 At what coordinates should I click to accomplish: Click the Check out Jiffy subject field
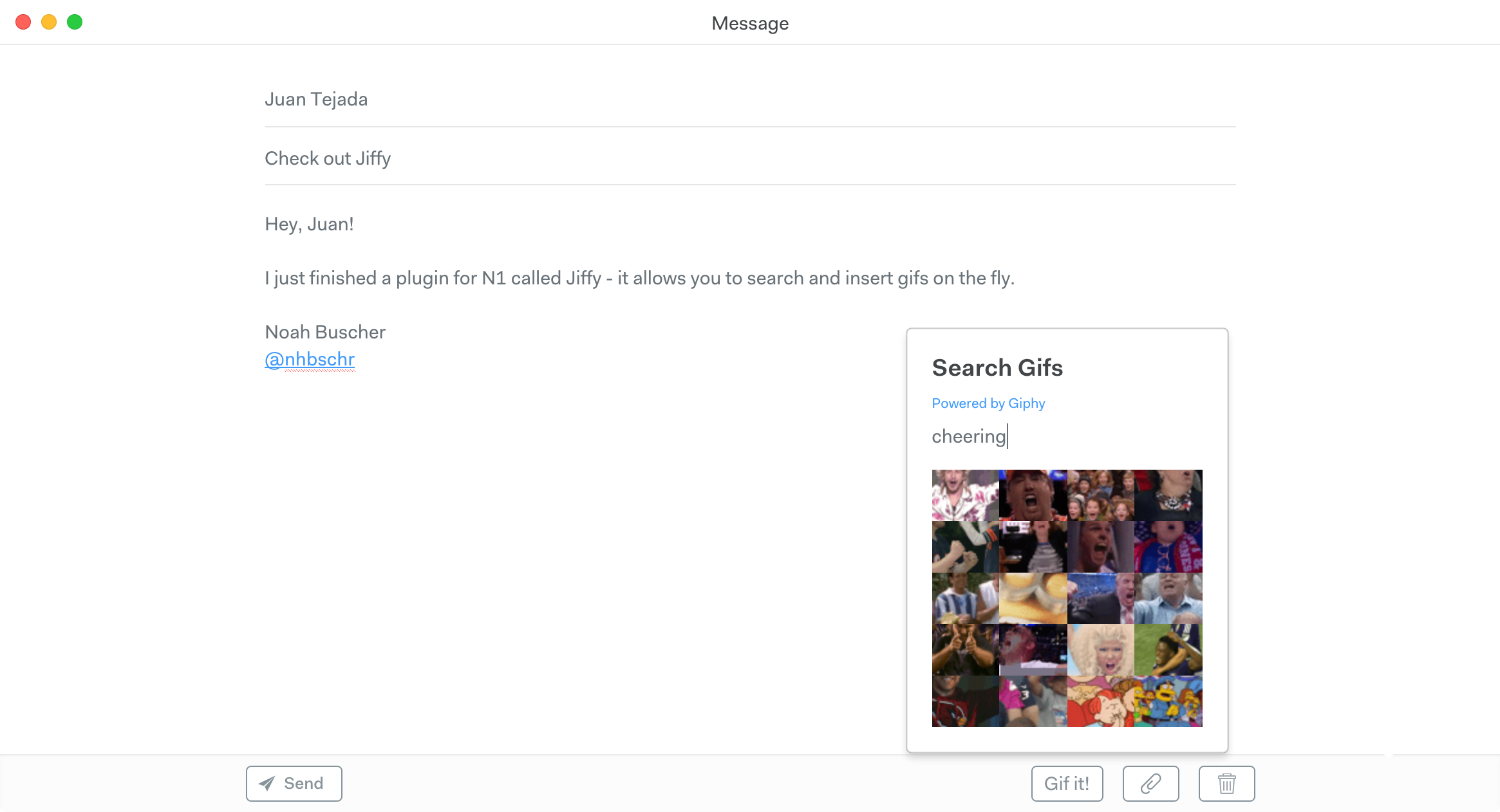[x=750, y=158]
